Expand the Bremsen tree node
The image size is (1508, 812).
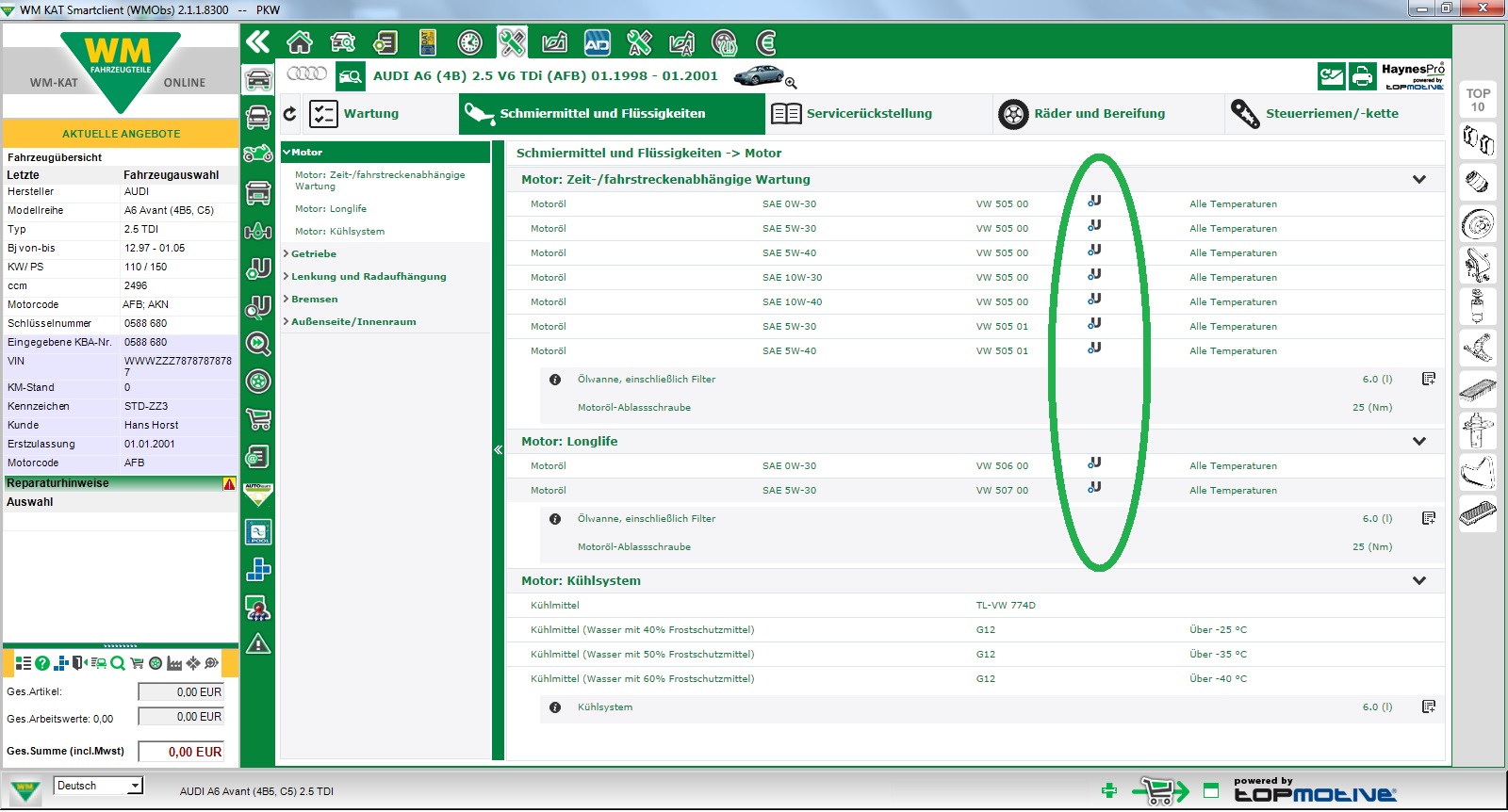click(x=286, y=299)
